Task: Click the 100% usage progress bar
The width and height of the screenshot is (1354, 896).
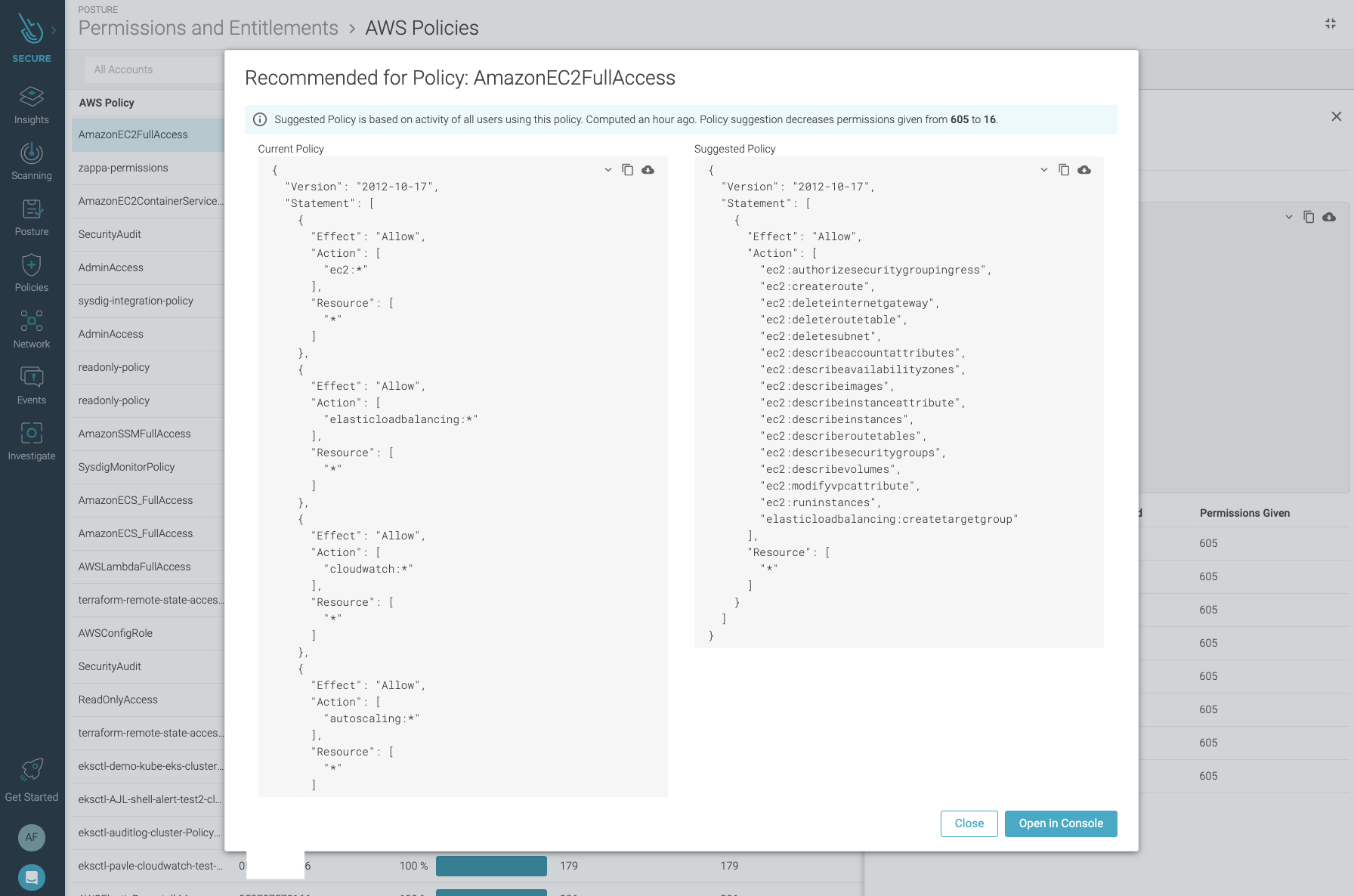Action: pyautogui.click(x=491, y=866)
